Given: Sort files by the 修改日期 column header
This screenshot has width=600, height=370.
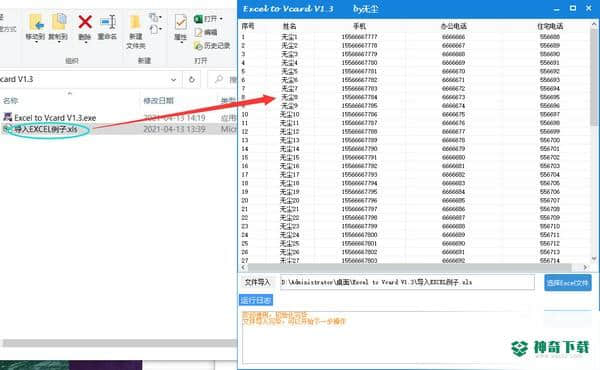Looking at the screenshot, I should coord(158,101).
